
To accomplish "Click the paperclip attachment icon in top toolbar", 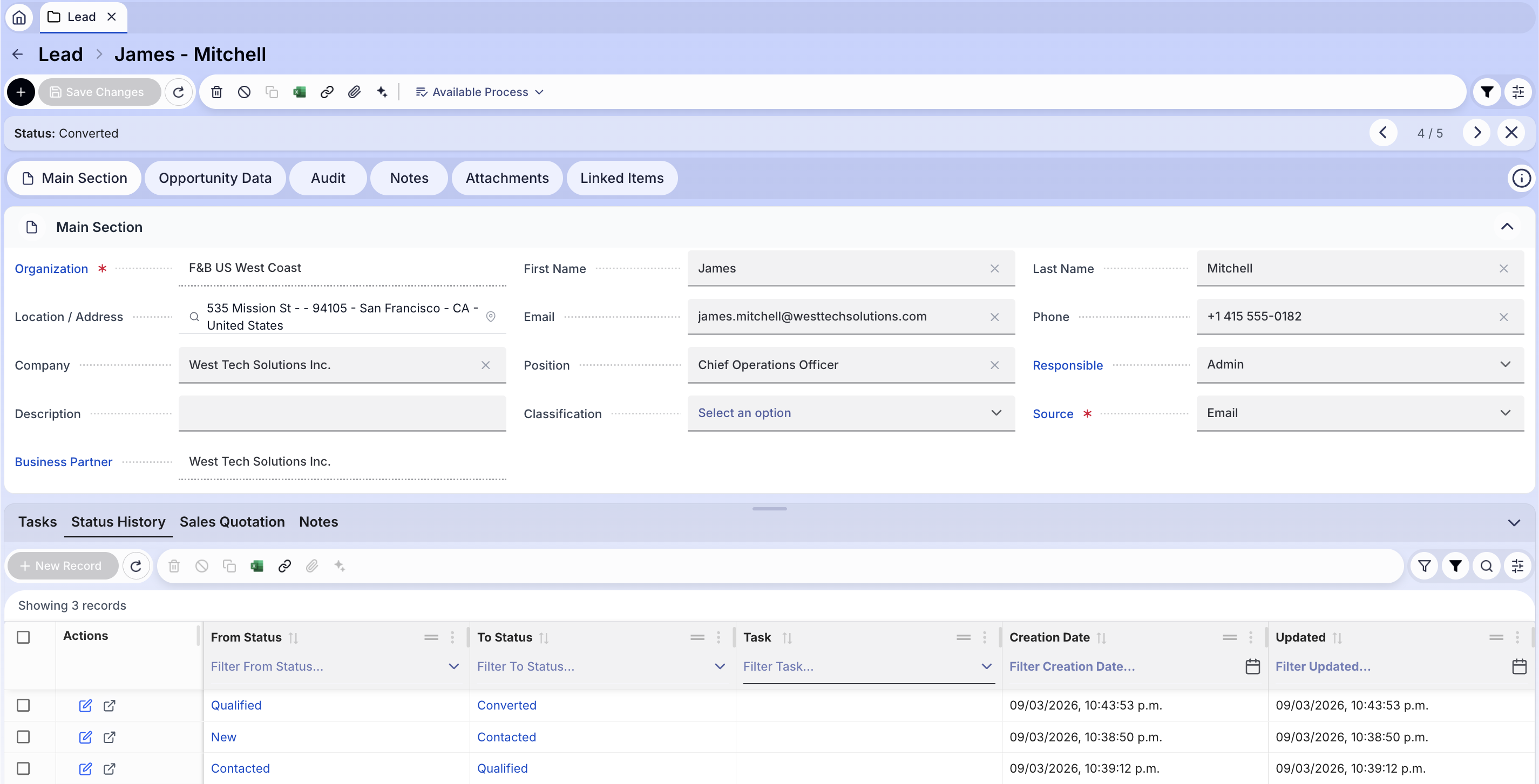I will tap(354, 92).
